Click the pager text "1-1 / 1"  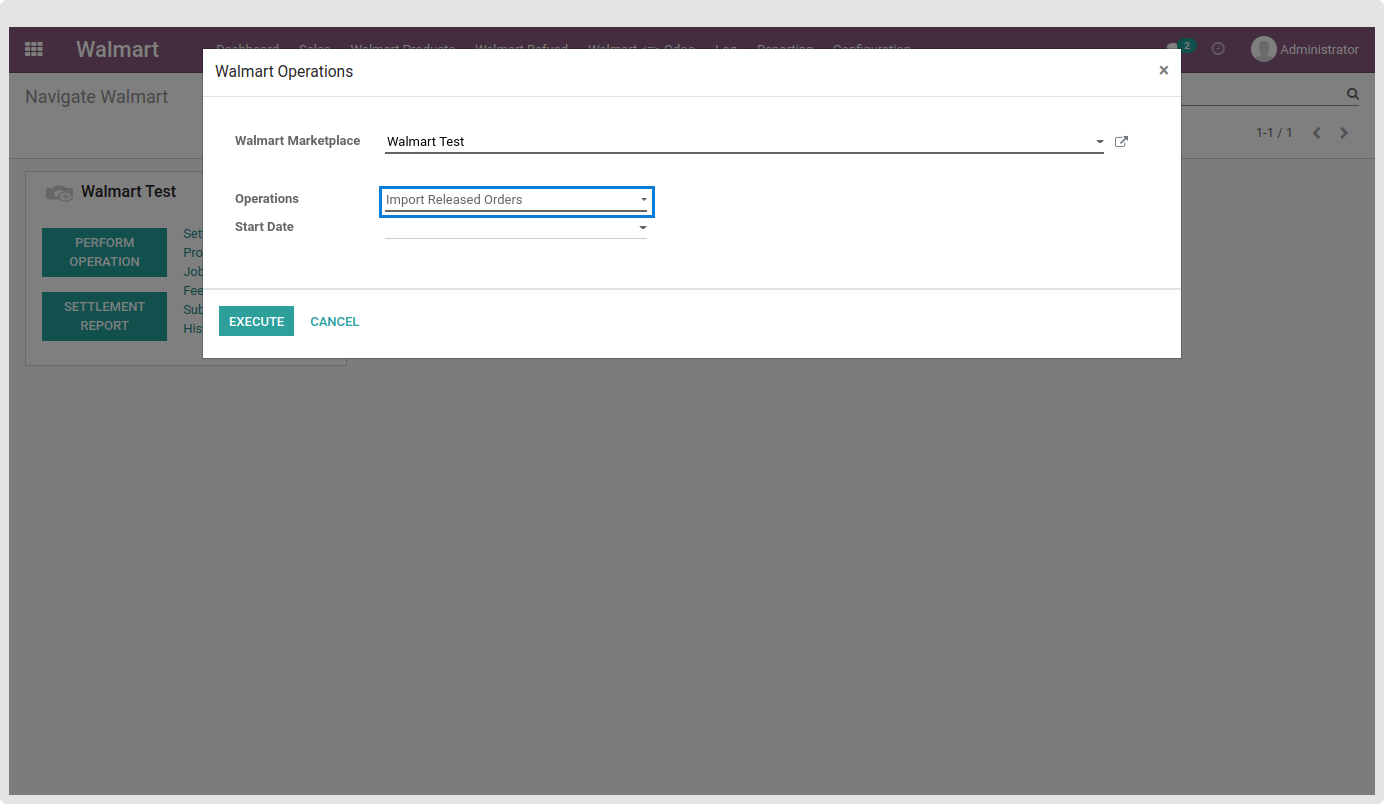[x=1274, y=133]
